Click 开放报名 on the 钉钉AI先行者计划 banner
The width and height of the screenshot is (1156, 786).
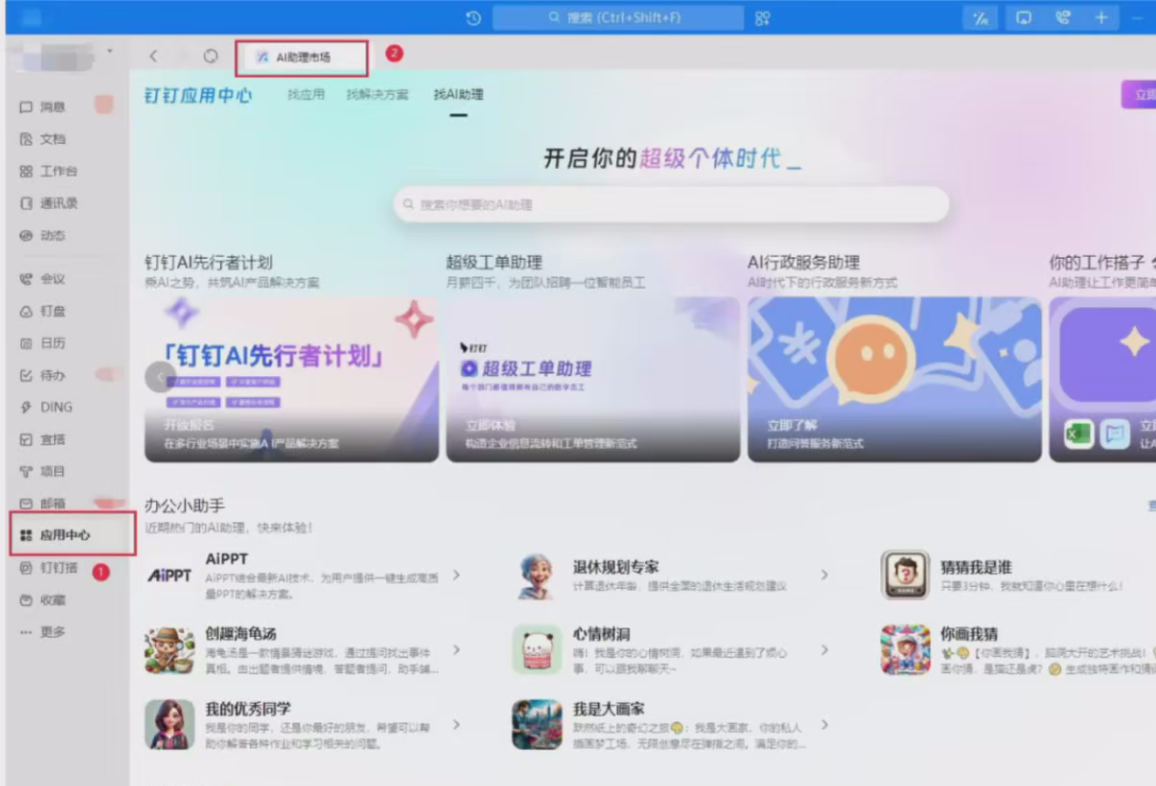point(189,425)
